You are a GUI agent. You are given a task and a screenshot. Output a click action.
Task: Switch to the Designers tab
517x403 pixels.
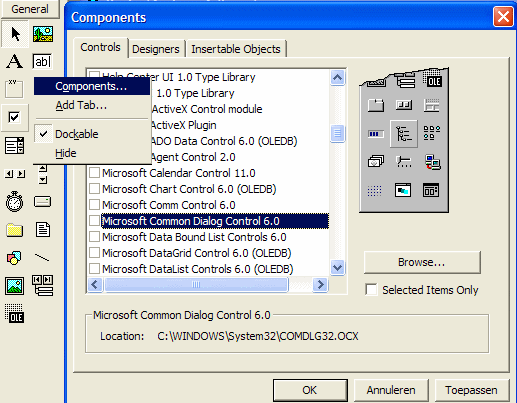coord(156,49)
